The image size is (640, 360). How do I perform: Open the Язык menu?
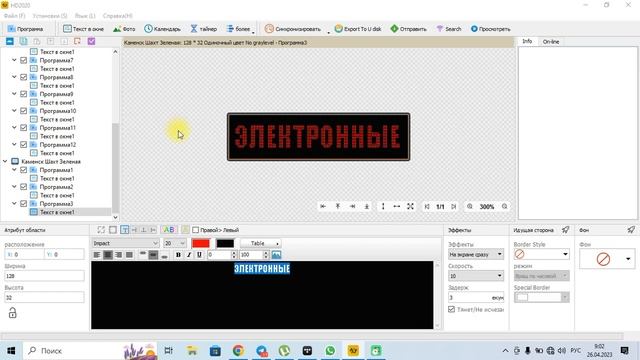85,16
